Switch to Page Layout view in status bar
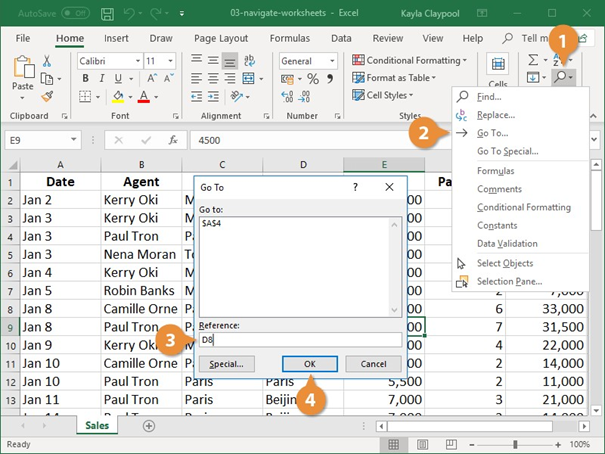 point(422,444)
